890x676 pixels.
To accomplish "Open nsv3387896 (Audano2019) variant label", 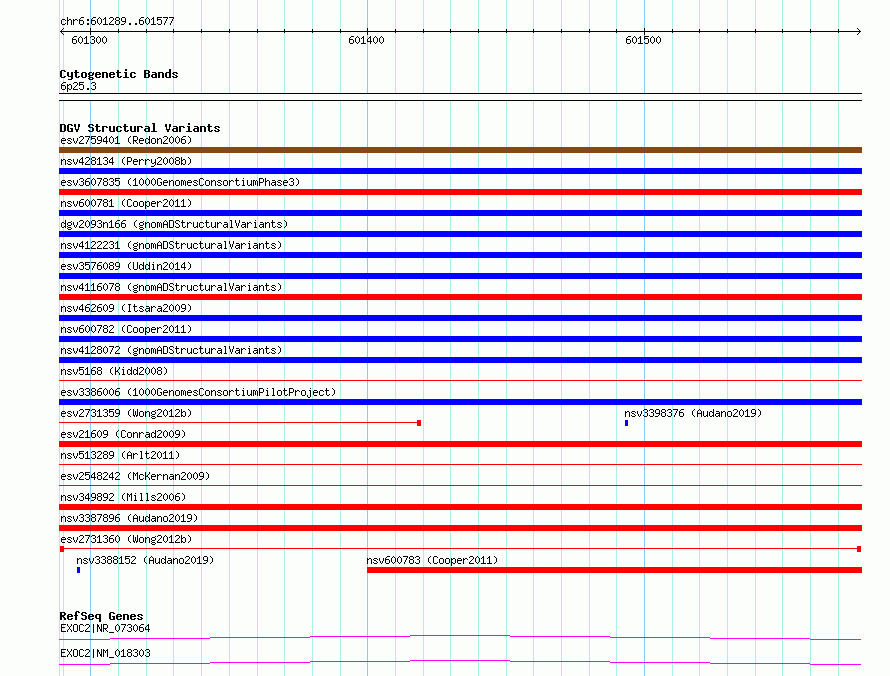I will pyautogui.click(x=129, y=518).
